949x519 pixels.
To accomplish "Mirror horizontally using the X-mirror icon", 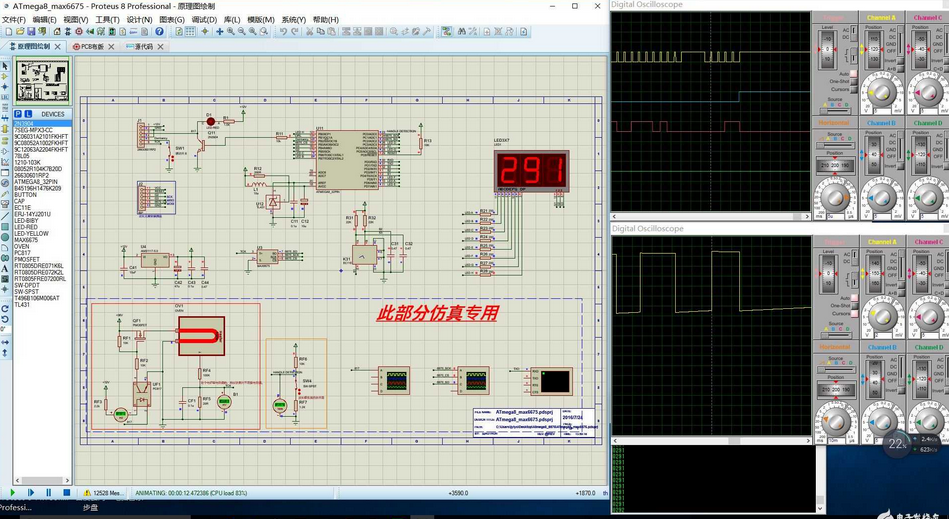I will coord(5,342).
